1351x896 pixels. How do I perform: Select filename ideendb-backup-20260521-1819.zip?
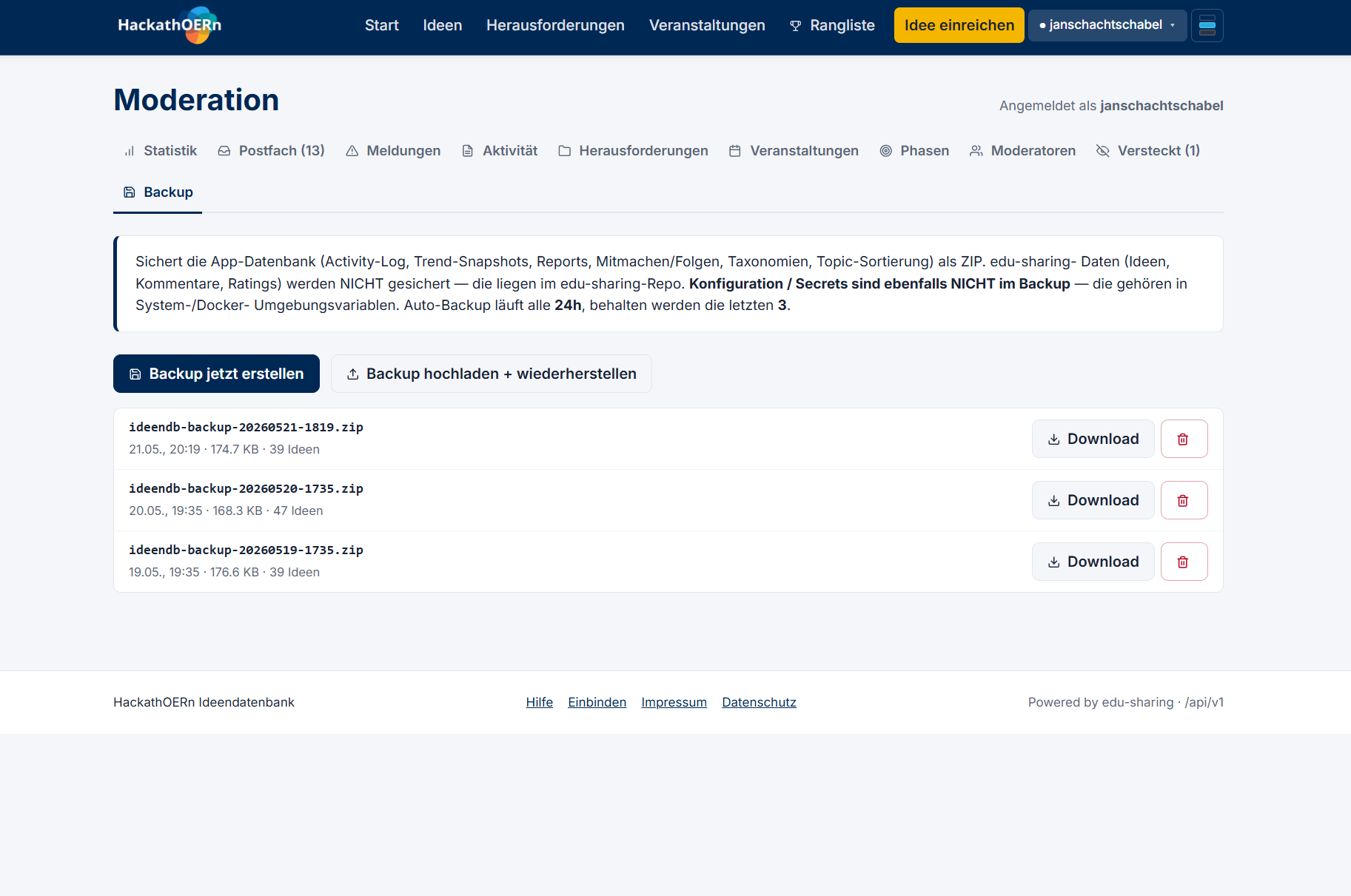tap(246, 427)
